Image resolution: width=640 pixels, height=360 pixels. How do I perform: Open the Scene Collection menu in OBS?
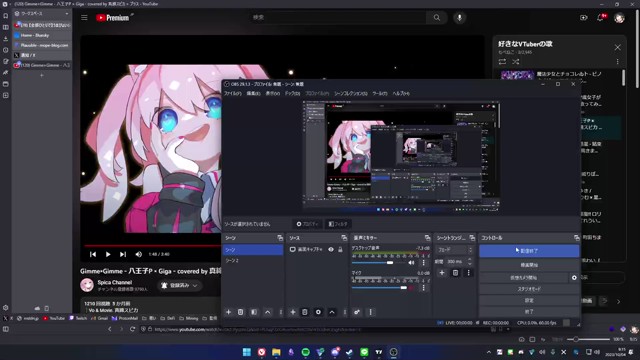coord(351,93)
